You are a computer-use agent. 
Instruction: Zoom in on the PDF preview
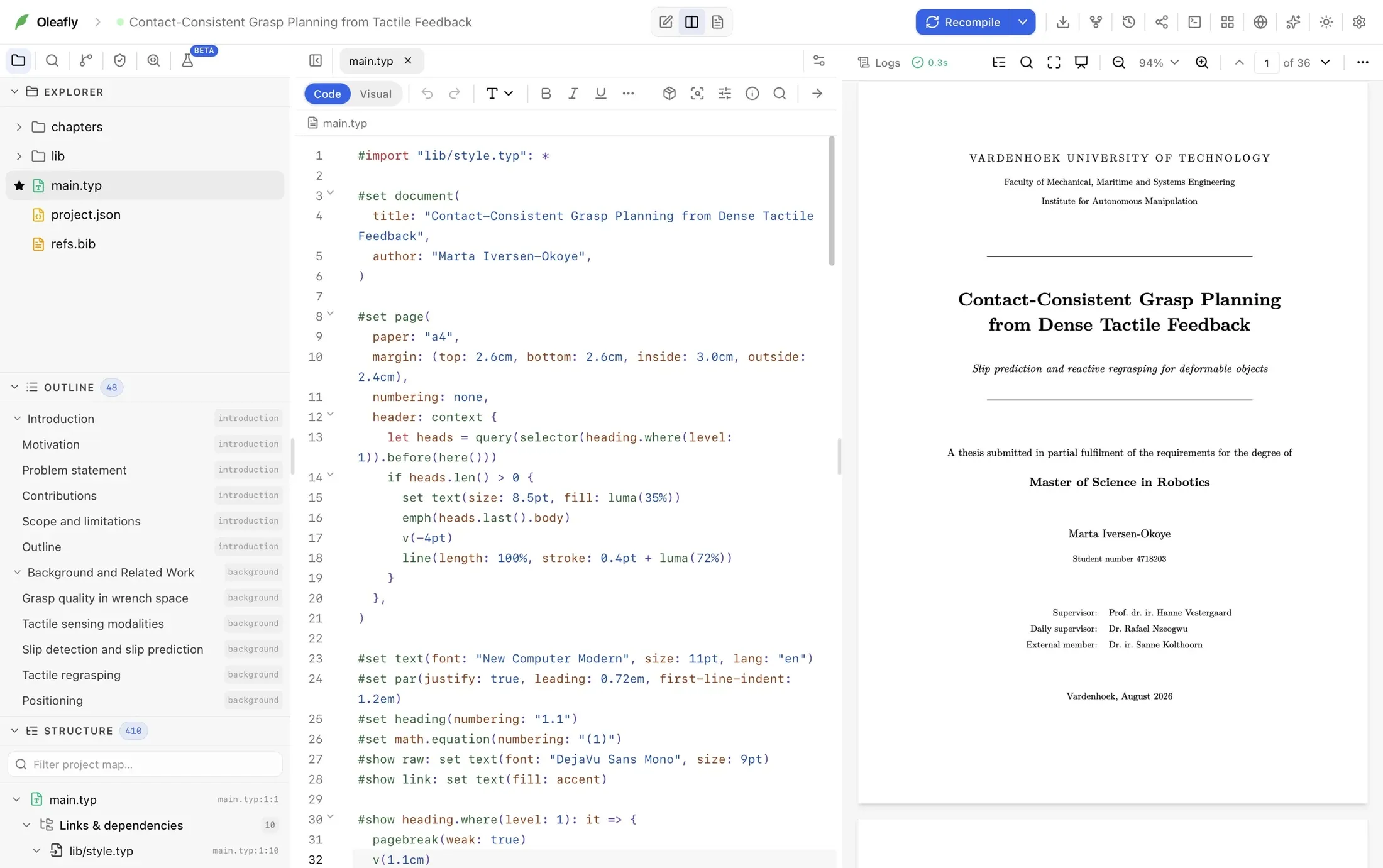pos(1202,62)
